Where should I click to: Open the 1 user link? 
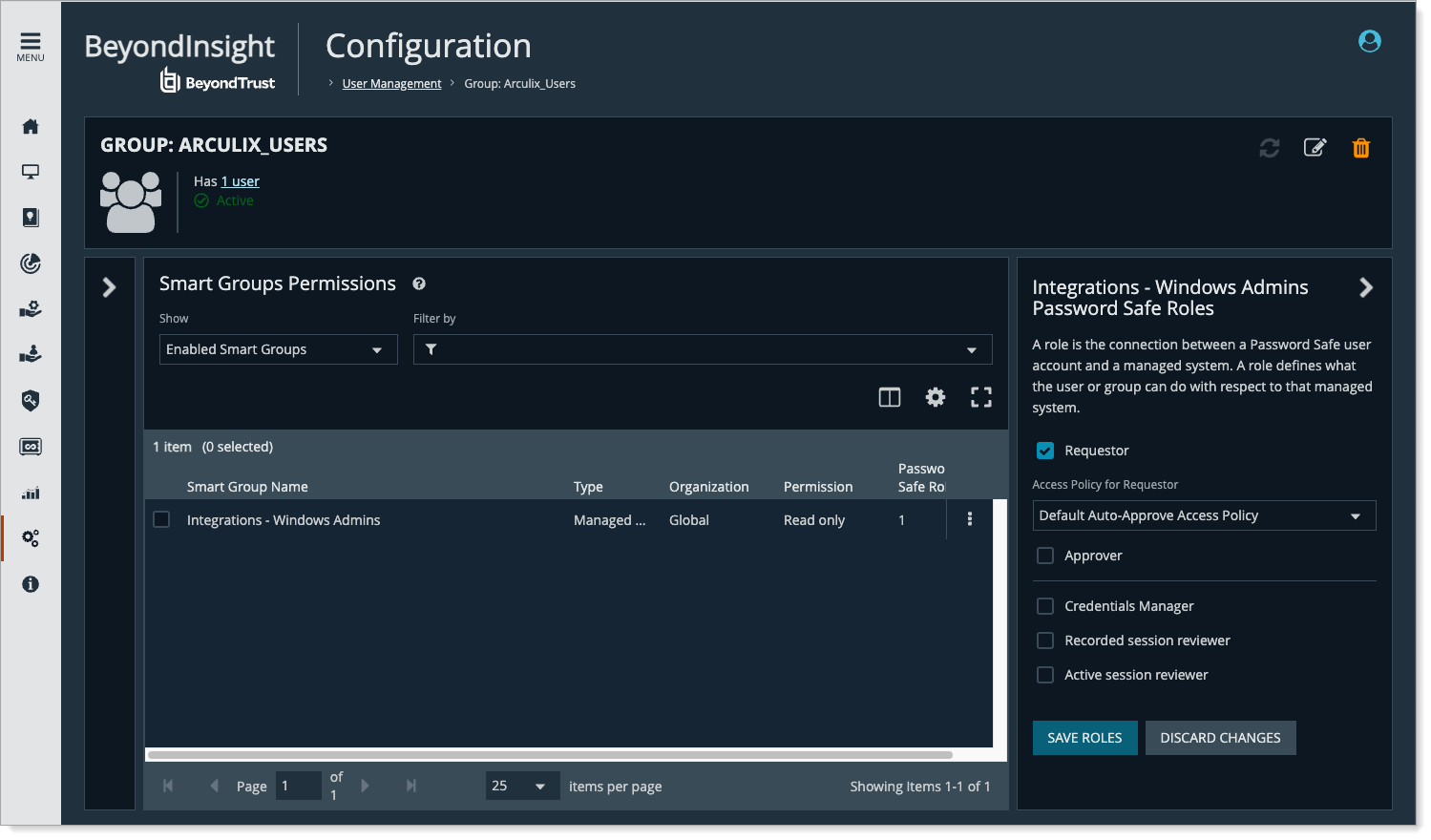click(x=240, y=181)
